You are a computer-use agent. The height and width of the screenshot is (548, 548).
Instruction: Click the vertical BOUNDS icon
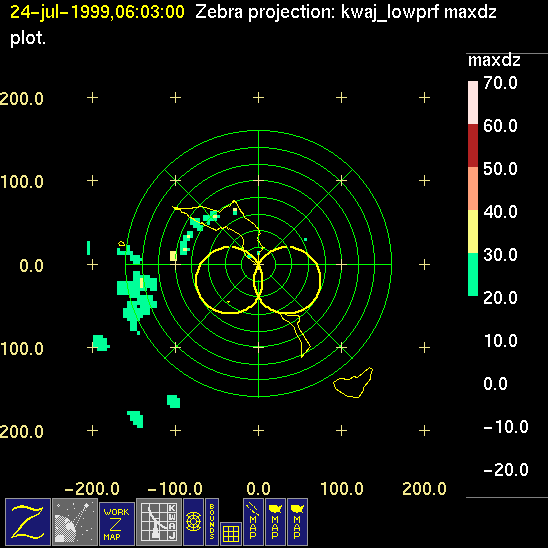pyautogui.click(x=212, y=522)
